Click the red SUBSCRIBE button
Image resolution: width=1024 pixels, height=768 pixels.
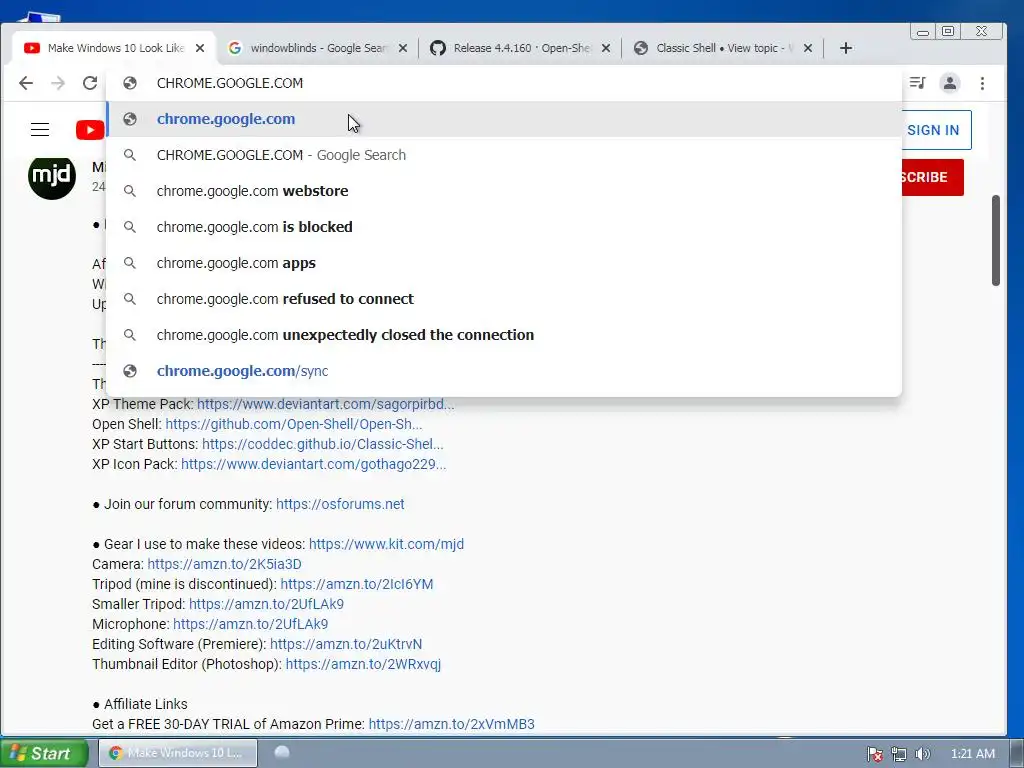(931, 177)
